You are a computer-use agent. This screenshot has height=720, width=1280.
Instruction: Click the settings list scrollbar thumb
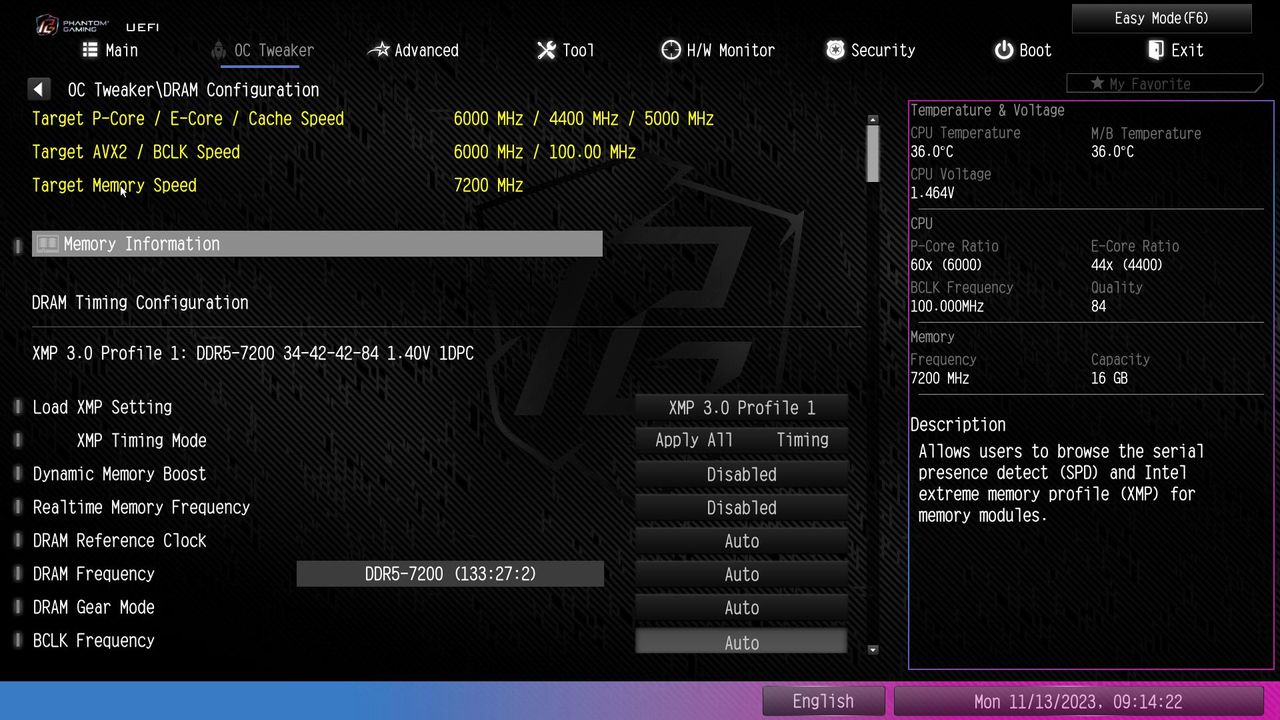[873, 154]
